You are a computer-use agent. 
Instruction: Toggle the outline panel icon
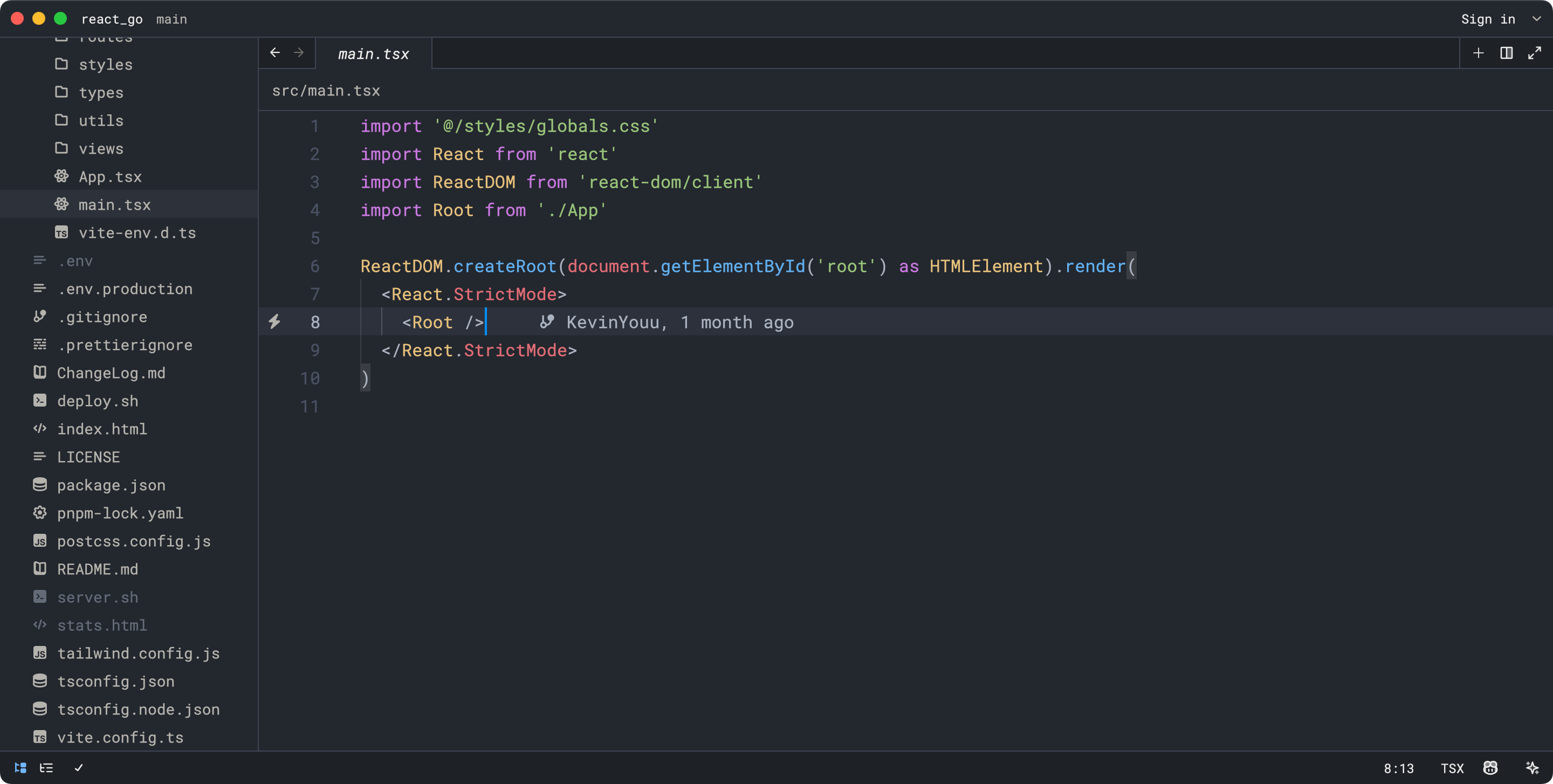pyautogui.click(x=46, y=768)
